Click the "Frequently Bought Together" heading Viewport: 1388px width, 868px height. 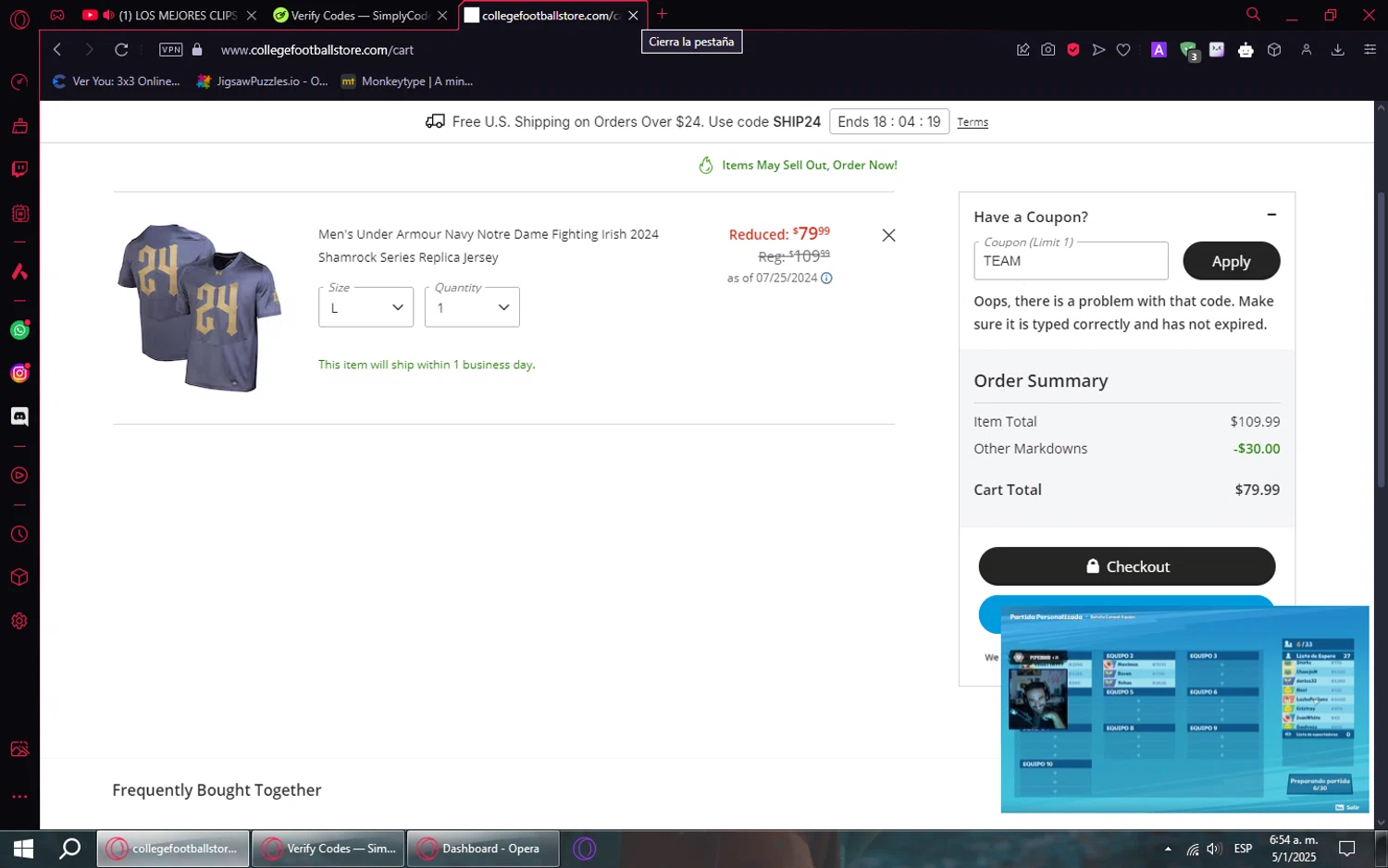[217, 789]
